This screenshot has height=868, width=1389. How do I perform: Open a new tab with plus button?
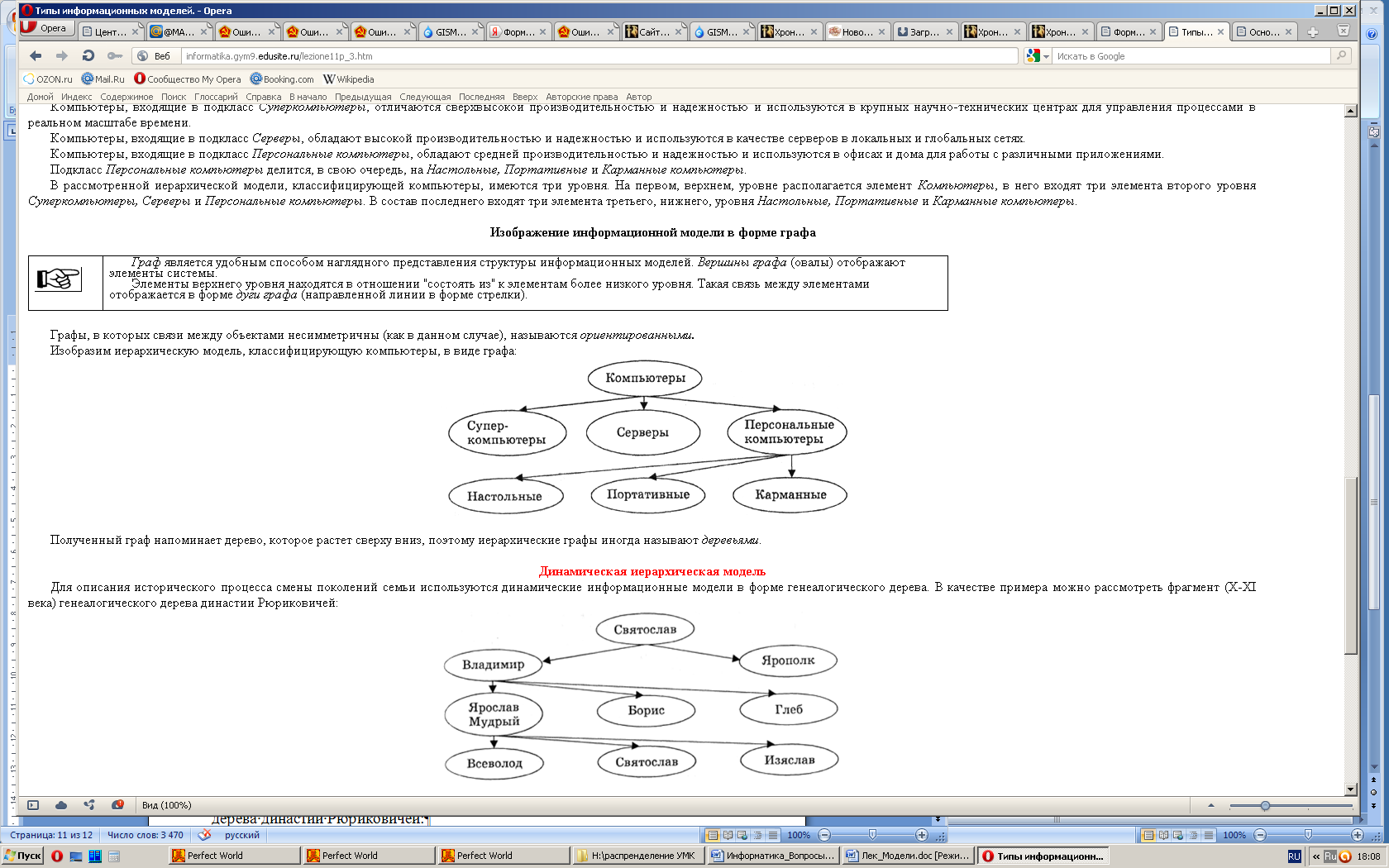pyautogui.click(x=1313, y=32)
